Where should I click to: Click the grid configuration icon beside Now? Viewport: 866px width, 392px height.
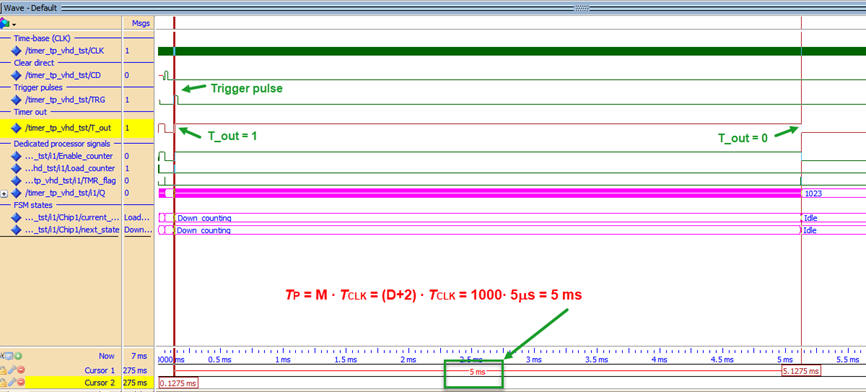tap(9, 357)
